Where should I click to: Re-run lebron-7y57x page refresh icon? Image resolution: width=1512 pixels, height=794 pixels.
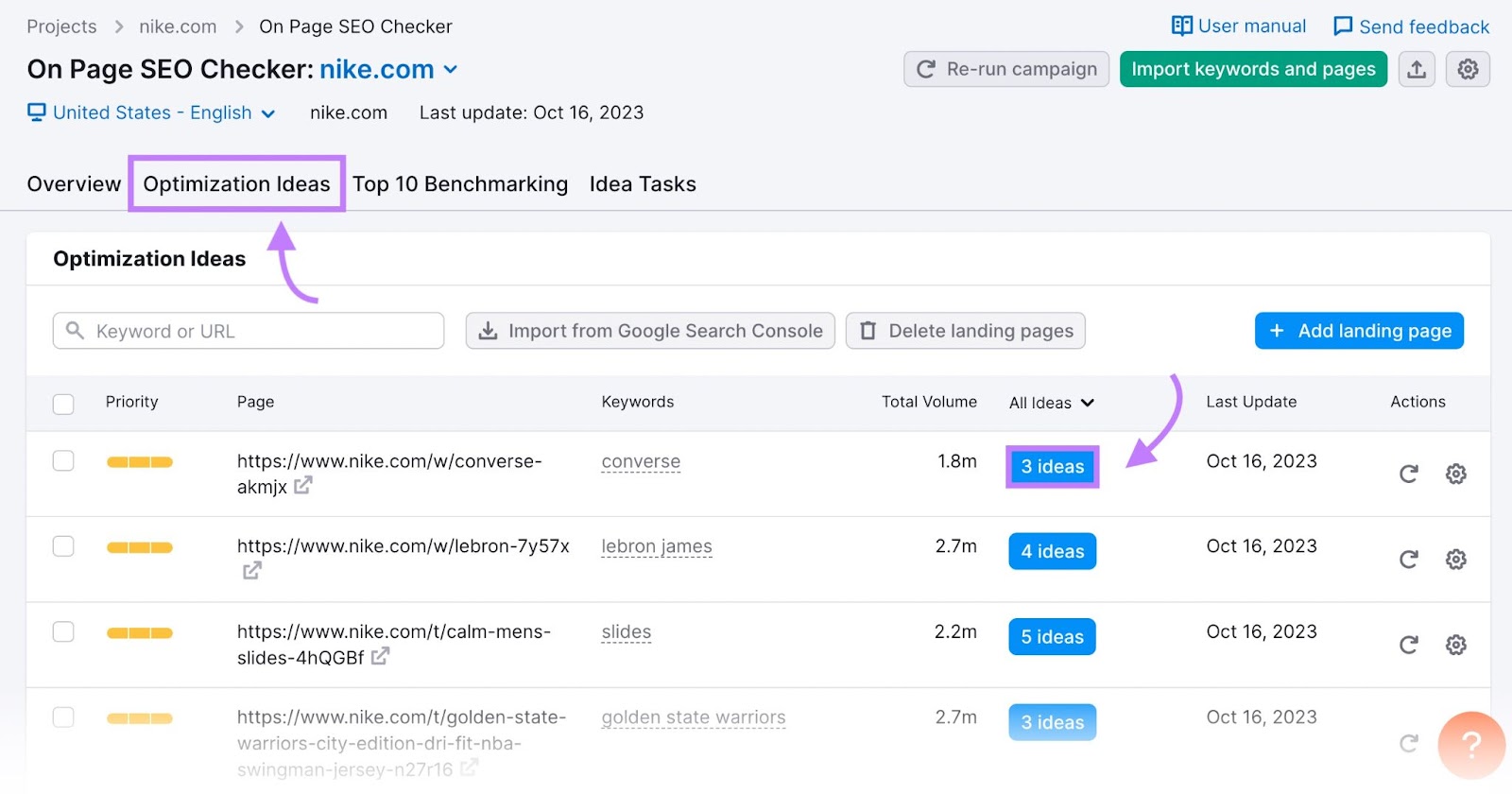[x=1408, y=560]
